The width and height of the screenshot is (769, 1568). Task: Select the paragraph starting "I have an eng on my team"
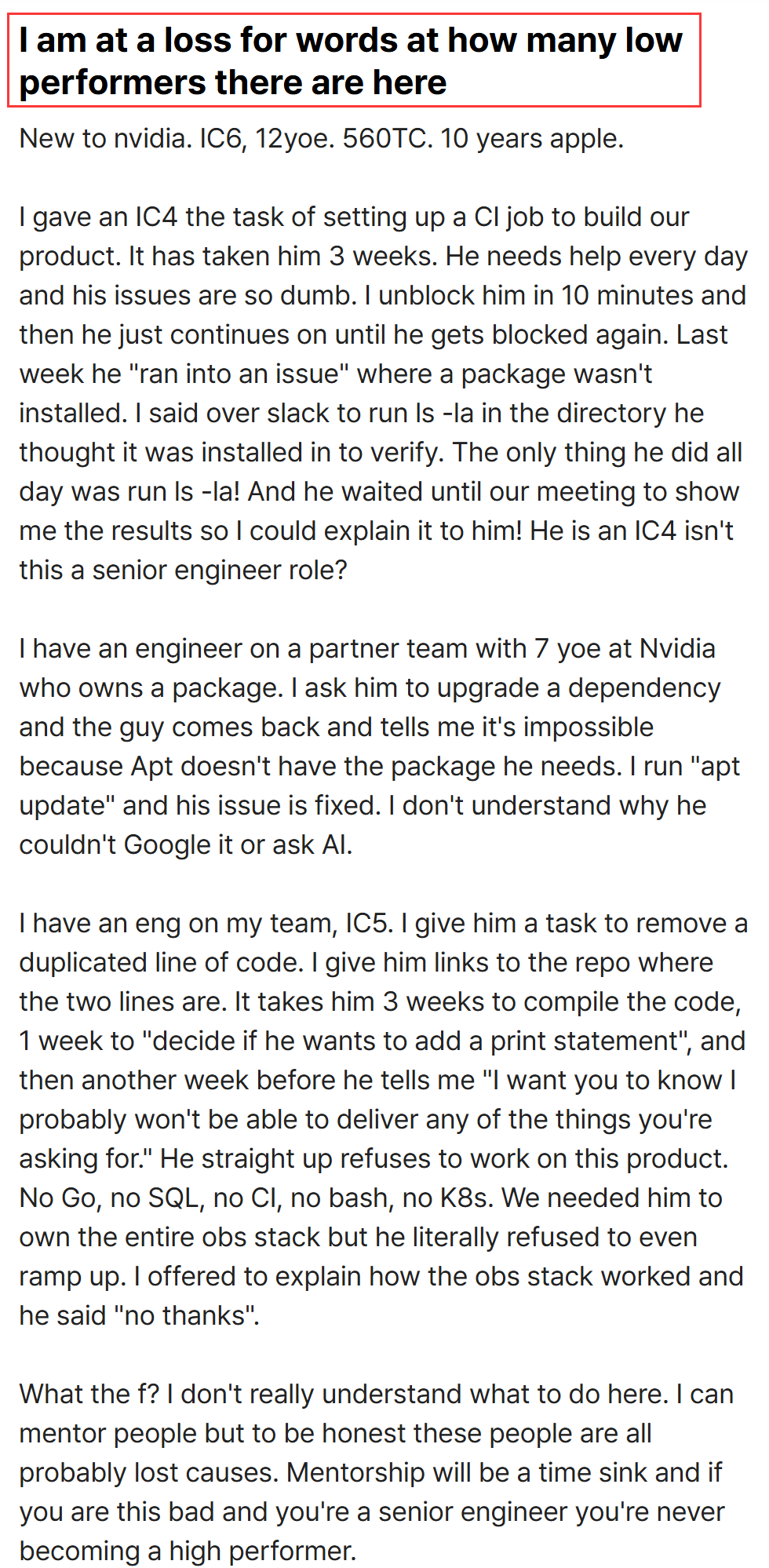point(384,1120)
